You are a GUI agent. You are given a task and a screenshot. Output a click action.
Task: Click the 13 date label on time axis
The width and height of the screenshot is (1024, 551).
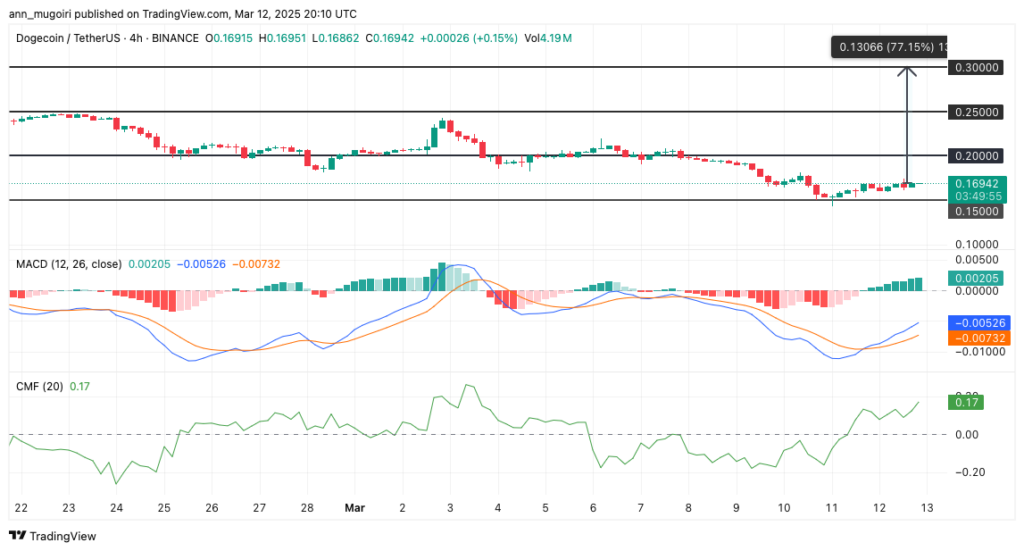click(927, 508)
